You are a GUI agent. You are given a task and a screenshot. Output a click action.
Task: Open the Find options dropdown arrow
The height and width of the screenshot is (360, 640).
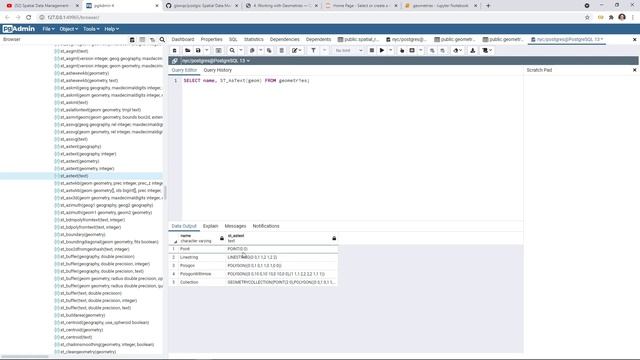coord(240,51)
